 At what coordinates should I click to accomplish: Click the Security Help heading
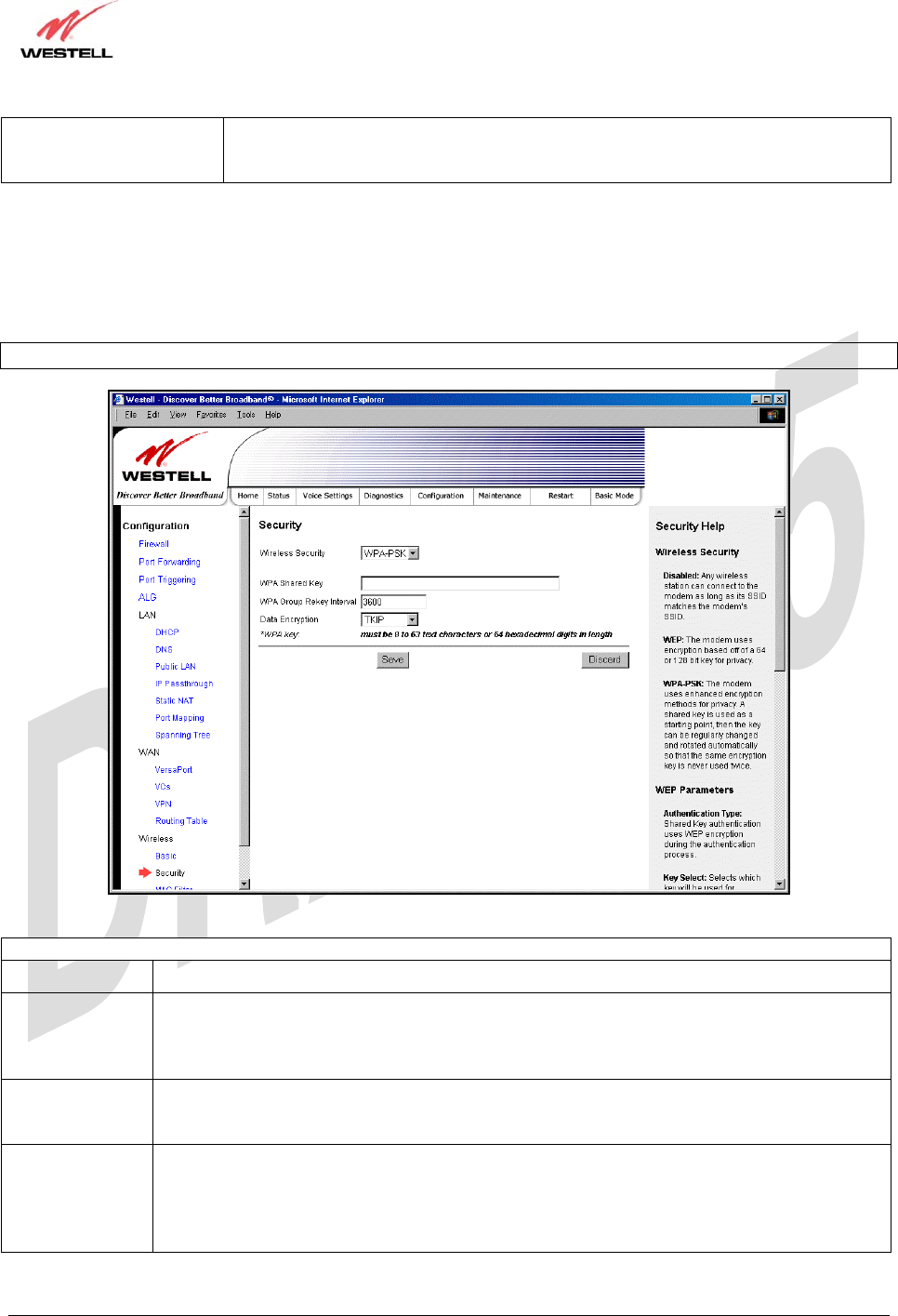690,526
